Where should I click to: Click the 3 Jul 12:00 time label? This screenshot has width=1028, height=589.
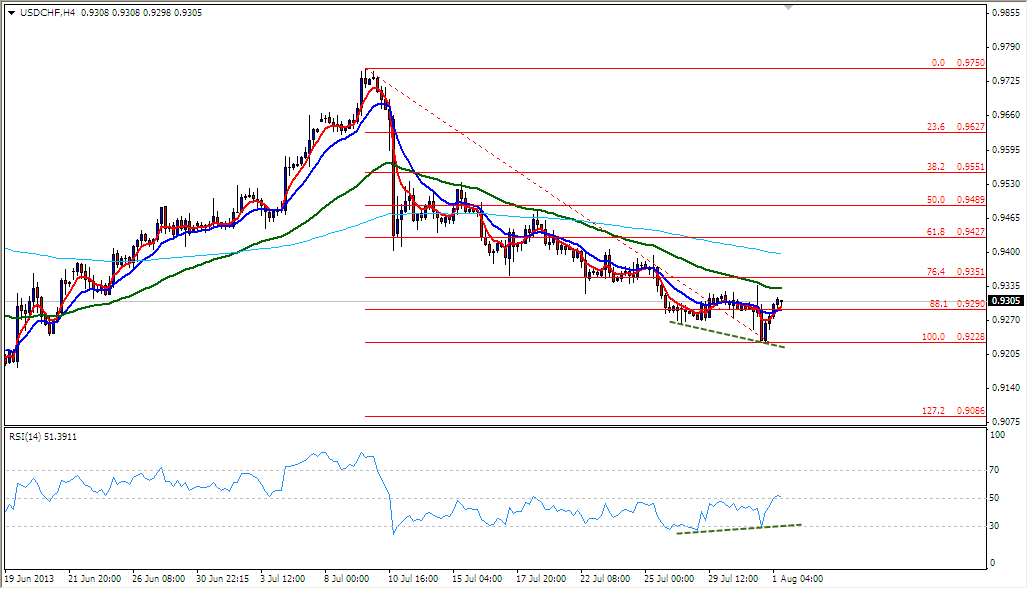pyautogui.click(x=283, y=579)
